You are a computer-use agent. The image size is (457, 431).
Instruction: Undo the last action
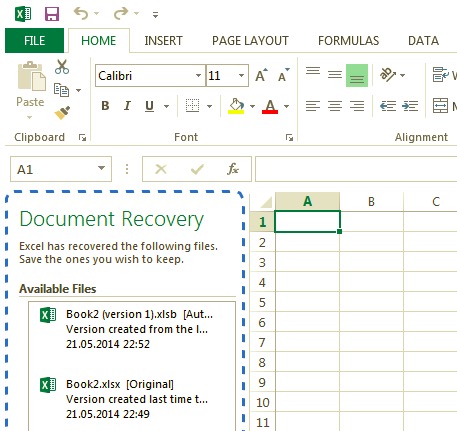pos(81,13)
